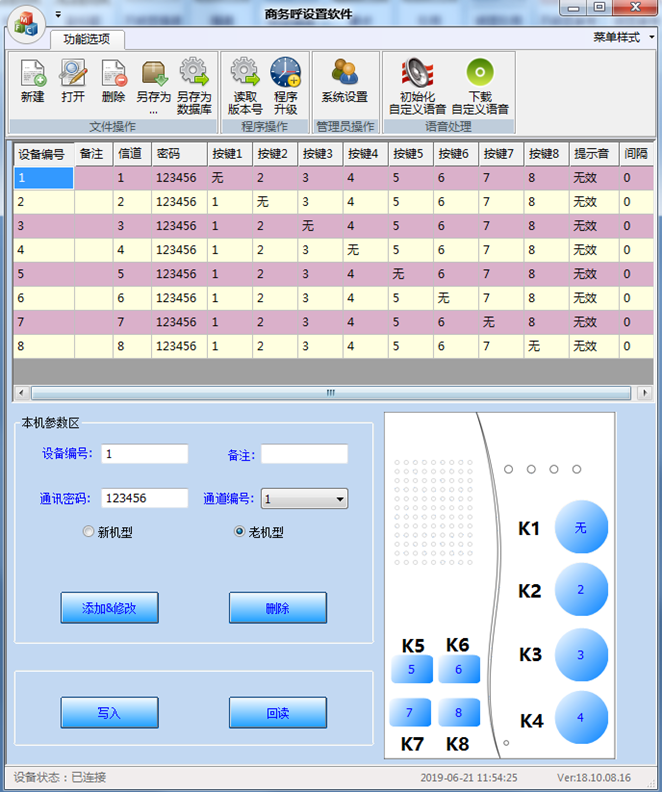This screenshot has width=662, height=794.
Task: Open the quick access toolbar dropdown arrow
Action: pyautogui.click(x=58, y=15)
